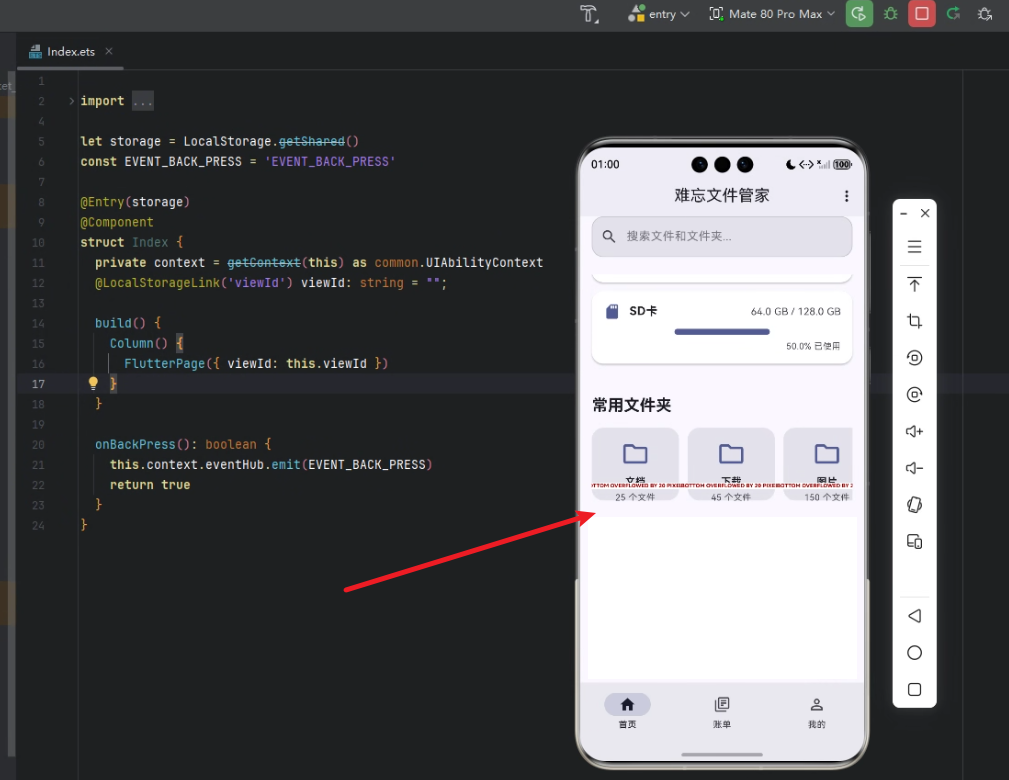Click the emulator Back triangle button

pyautogui.click(x=914, y=616)
